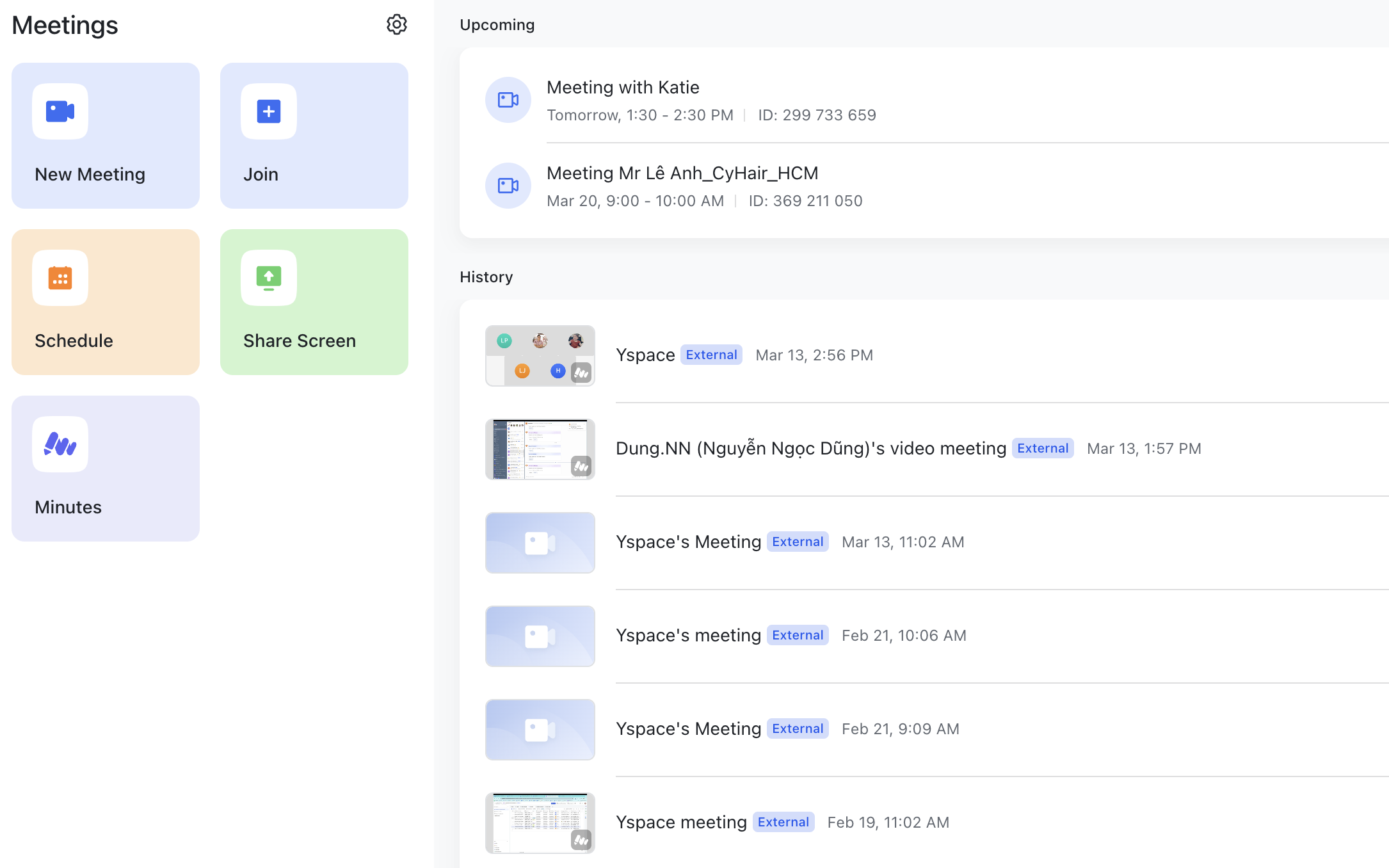This screenshot has width=1389, height=868.
Task: Click Yspace meeting title dated Feb 19
Action: pos(681,822)
